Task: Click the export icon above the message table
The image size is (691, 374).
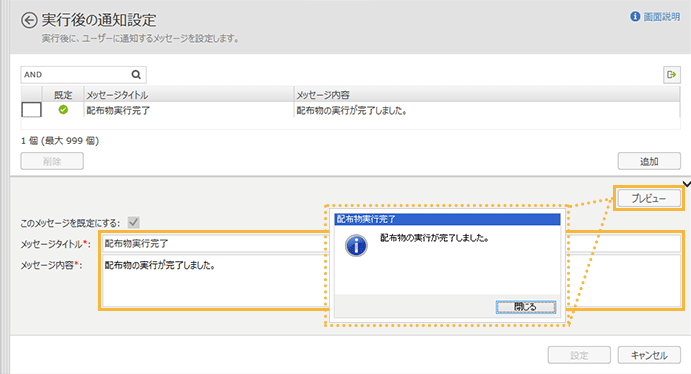Action: (x=672, y=75)
